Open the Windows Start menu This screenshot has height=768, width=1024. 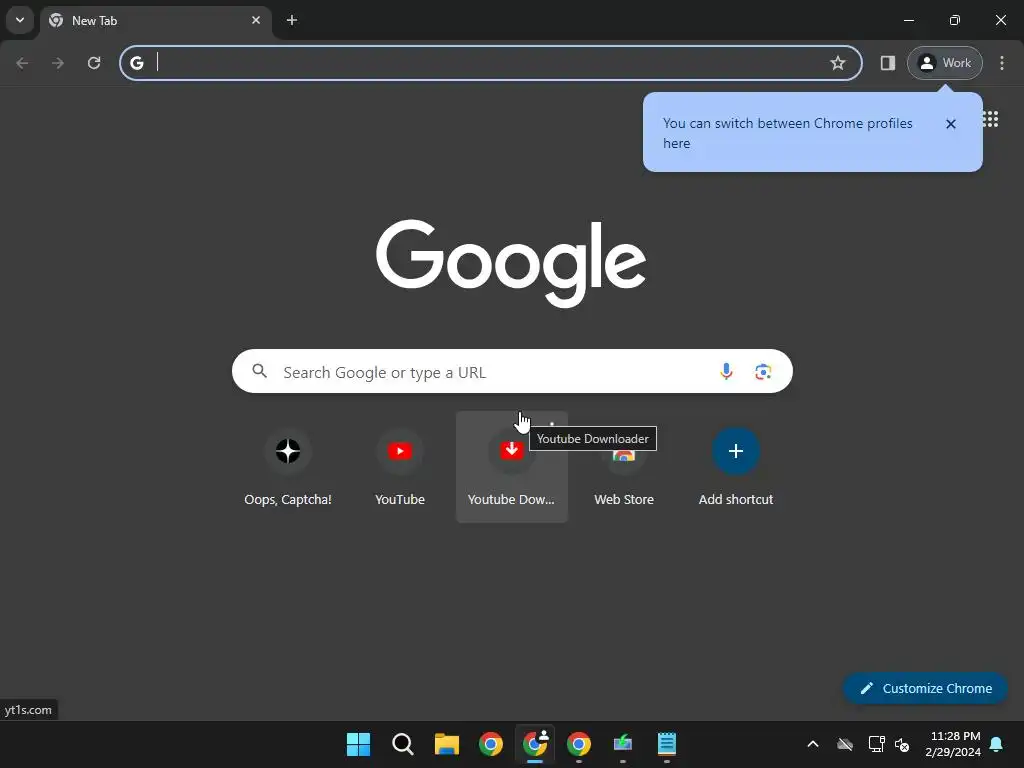[x=359, y=744]
